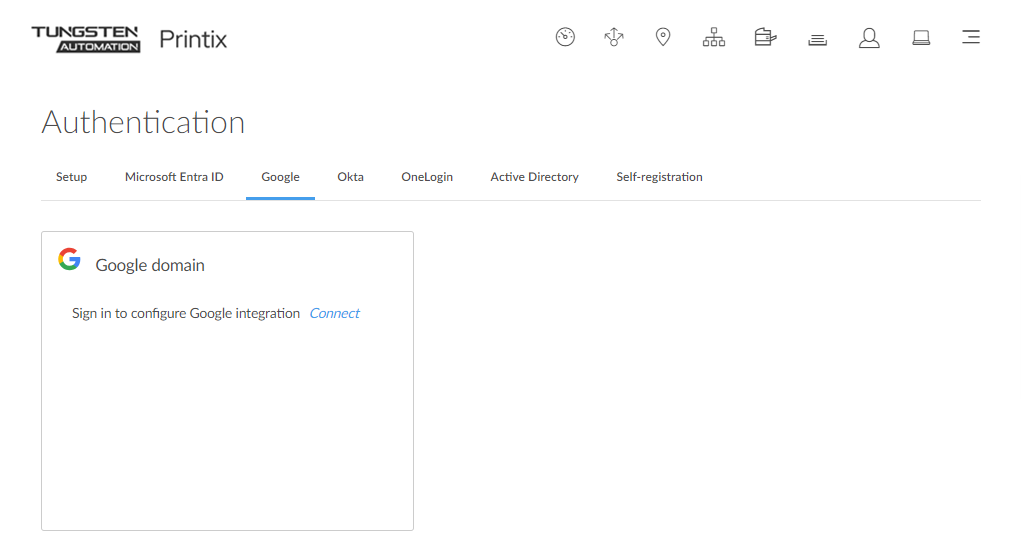Click the multifunction printer icon
This screenshot has height=556, width=1021.
[x=766, y=38]
